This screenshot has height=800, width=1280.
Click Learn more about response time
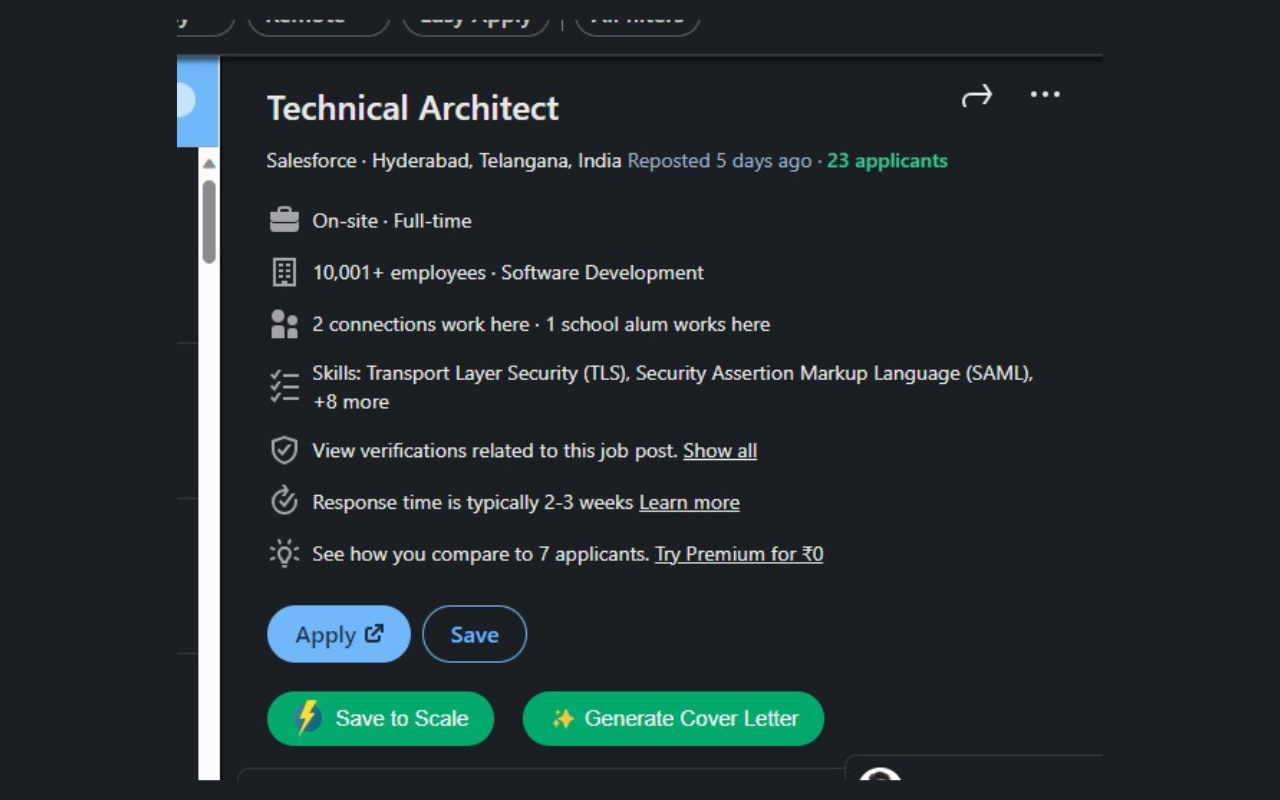point(689,503)
